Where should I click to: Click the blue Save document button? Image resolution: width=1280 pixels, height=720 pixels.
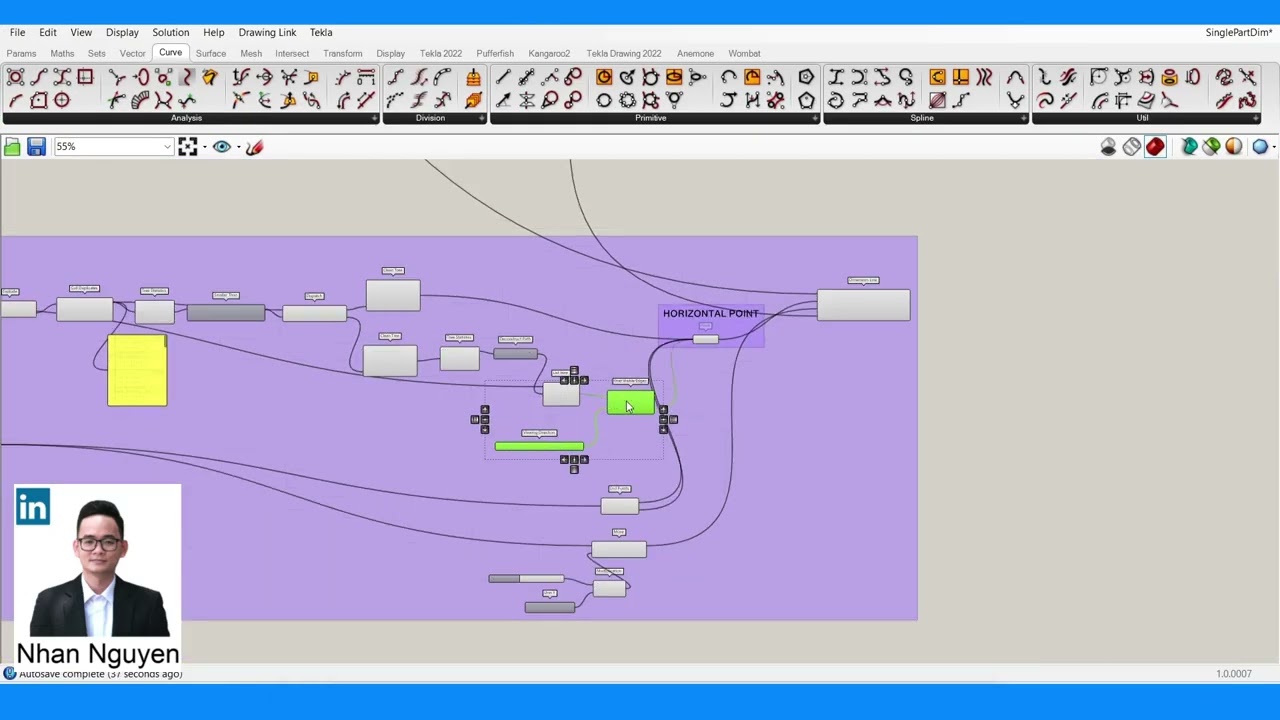click(36, 147)
